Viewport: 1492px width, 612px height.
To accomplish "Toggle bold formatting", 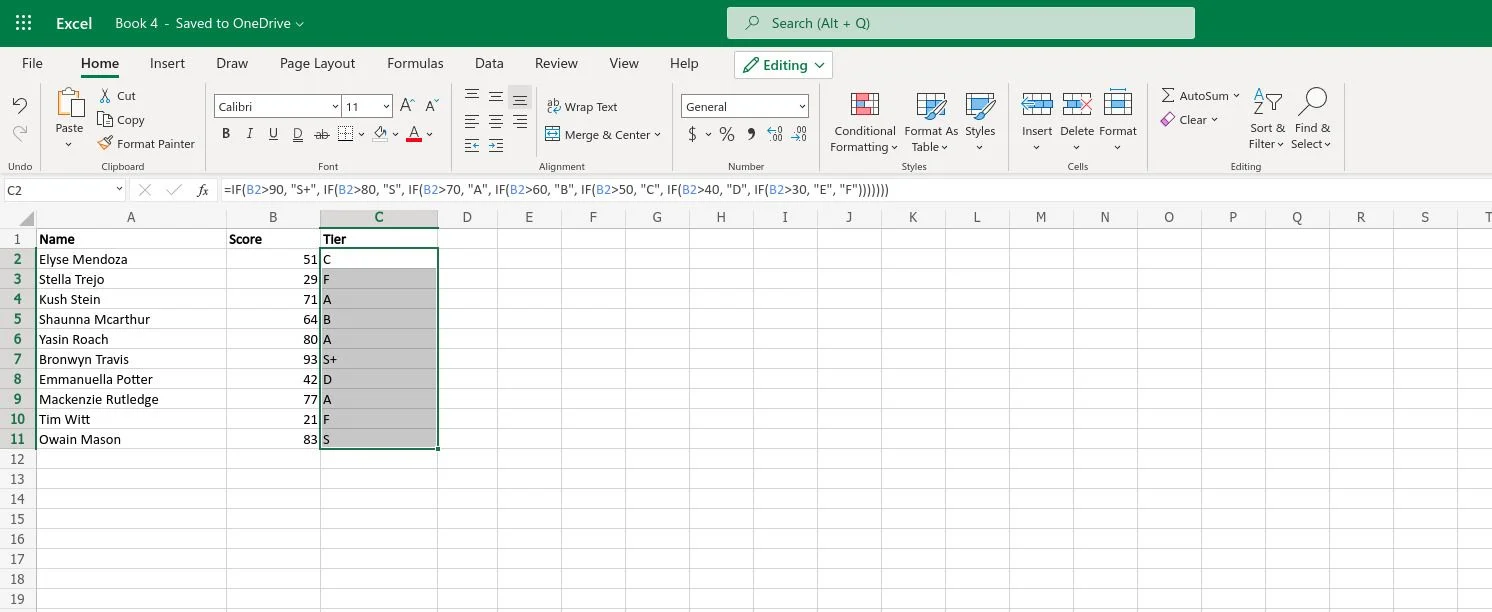I will click(226, 134).
